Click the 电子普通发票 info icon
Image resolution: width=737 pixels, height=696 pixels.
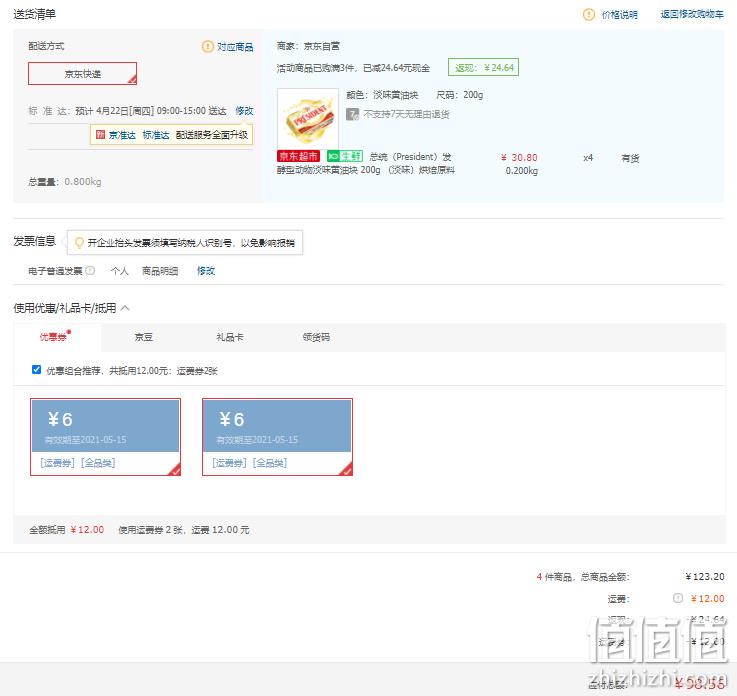pos(90,271)
